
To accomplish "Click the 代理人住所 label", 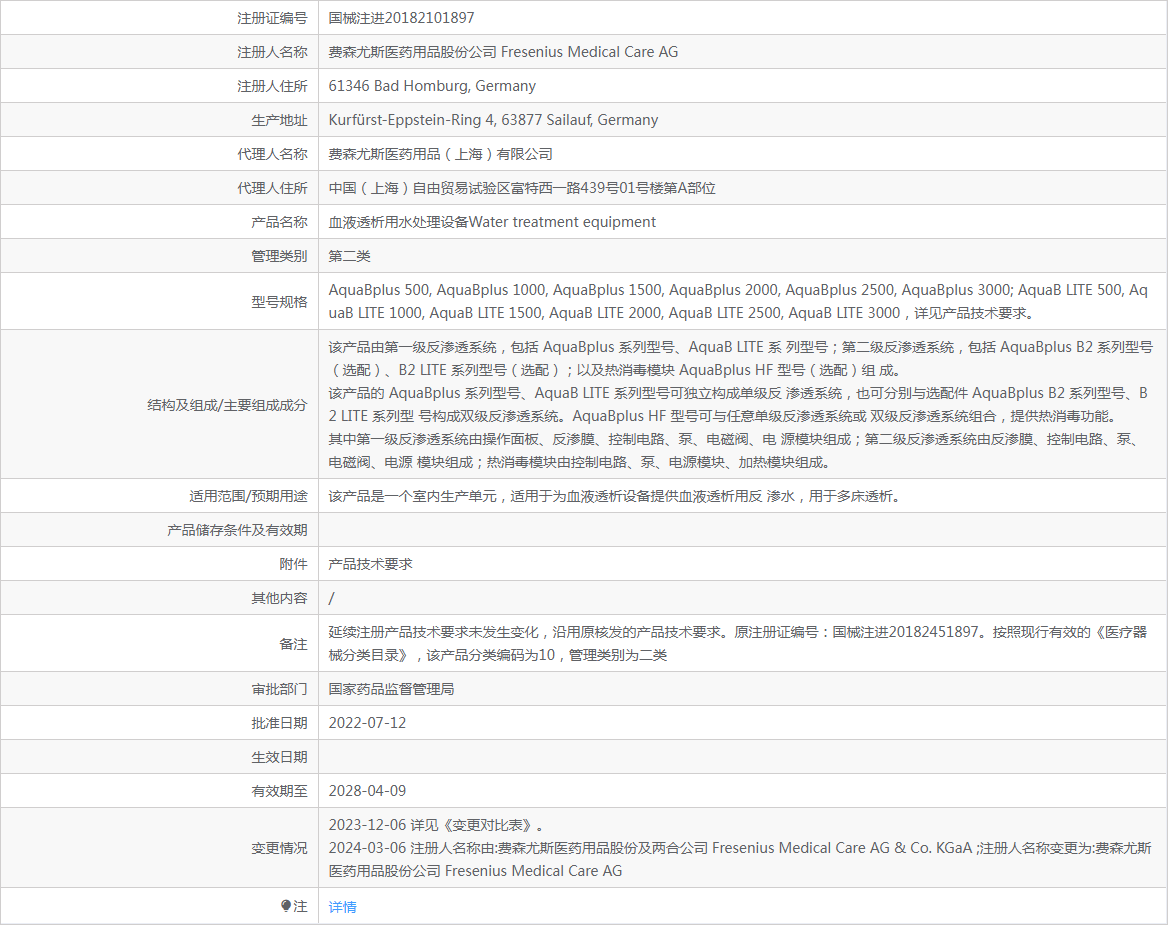I will pyautogui.click(x=272, y=189).
